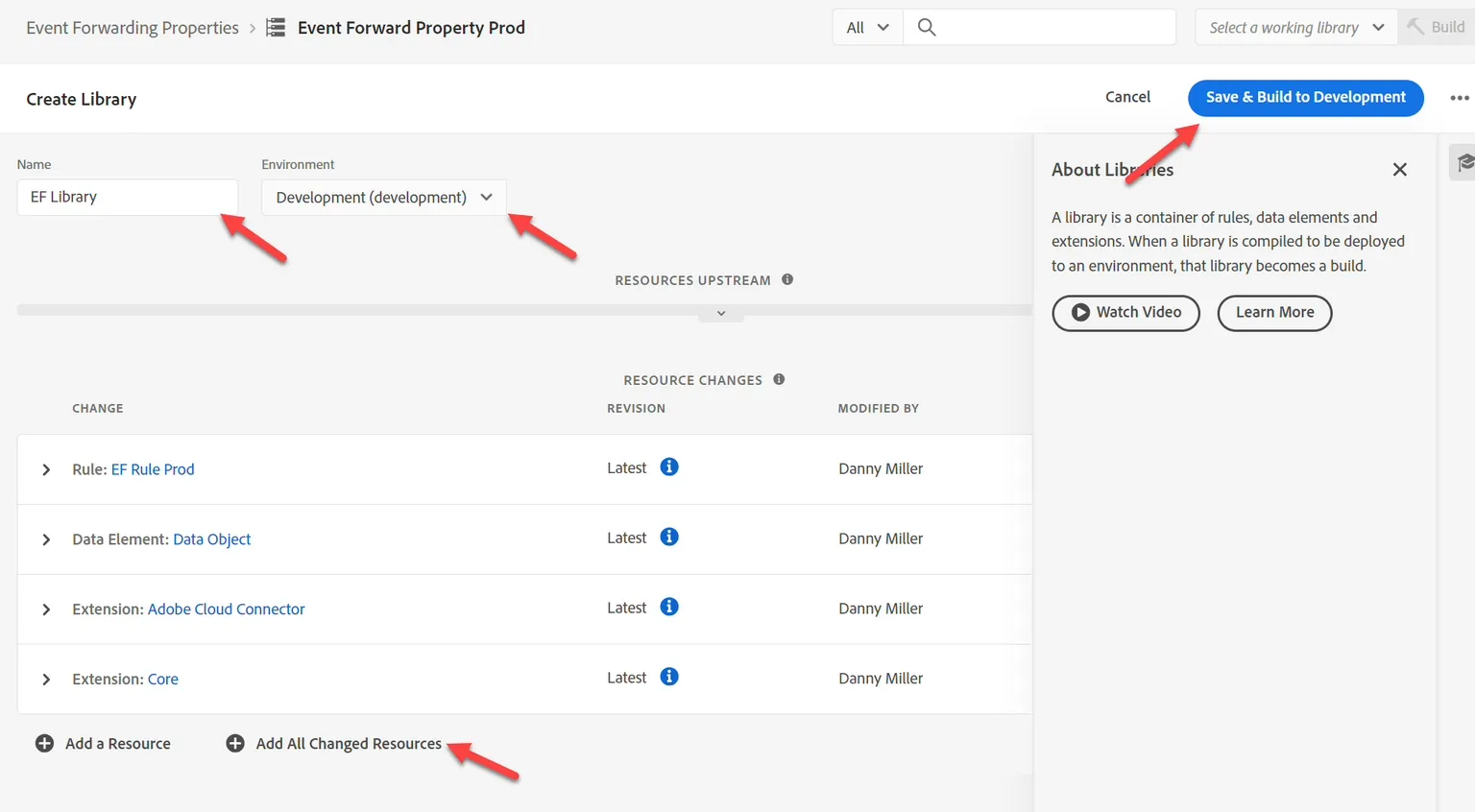Open the Adobe Cloud Connector link
This screenshot has width=1475, height=812.
click(x=226, y=609)
